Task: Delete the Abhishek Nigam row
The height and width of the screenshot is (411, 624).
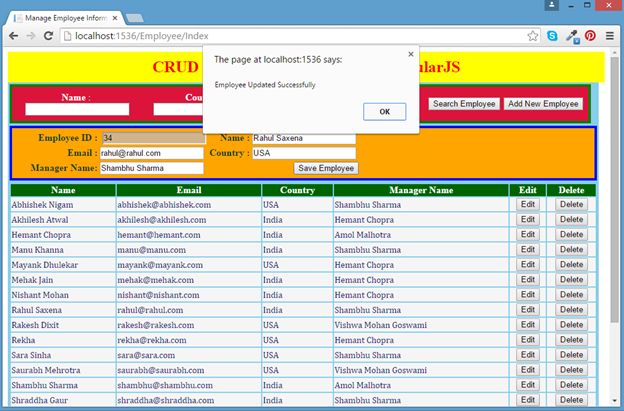Action: 571,205
